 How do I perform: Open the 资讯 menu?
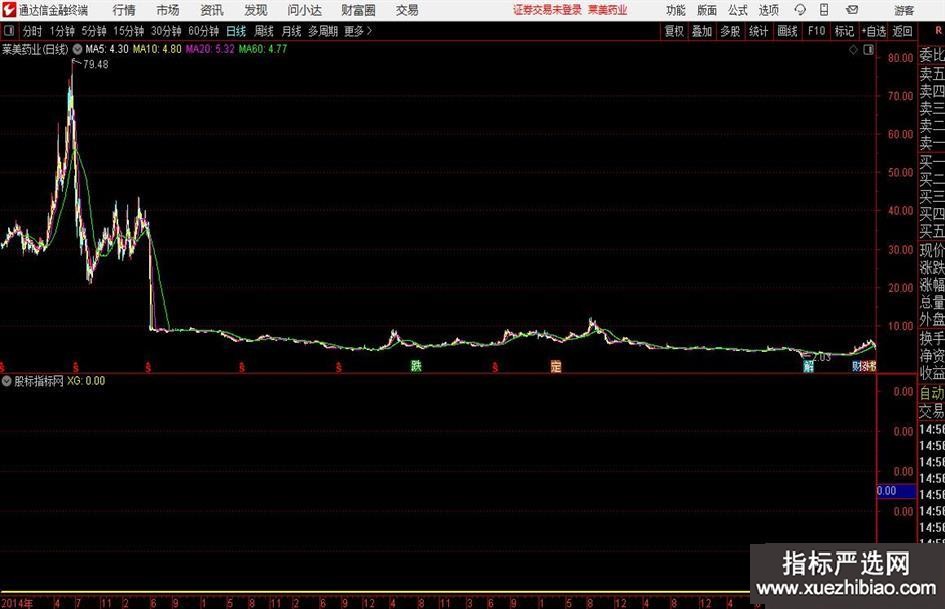click(212, 10)
